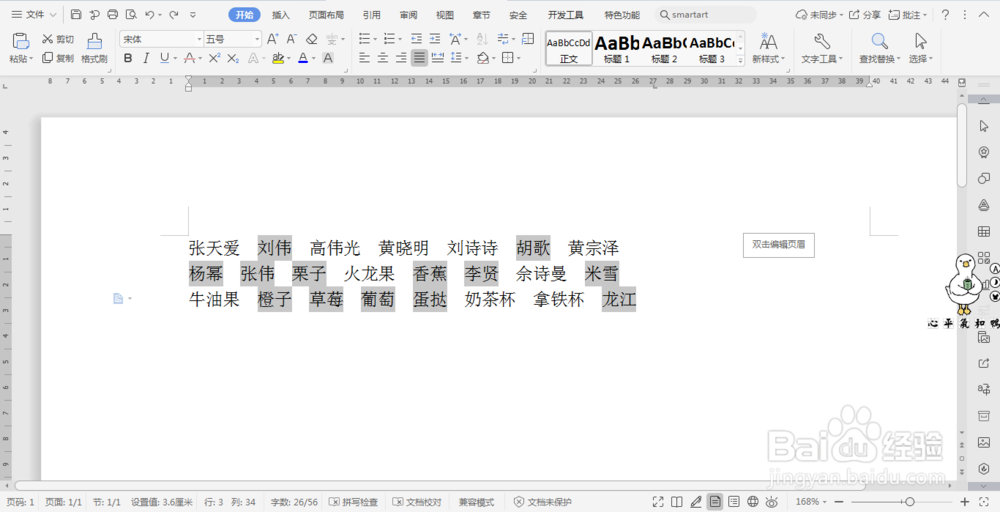Click the Sort A-Z icon
Screen dimensions: 1000x512
(482, 39)
